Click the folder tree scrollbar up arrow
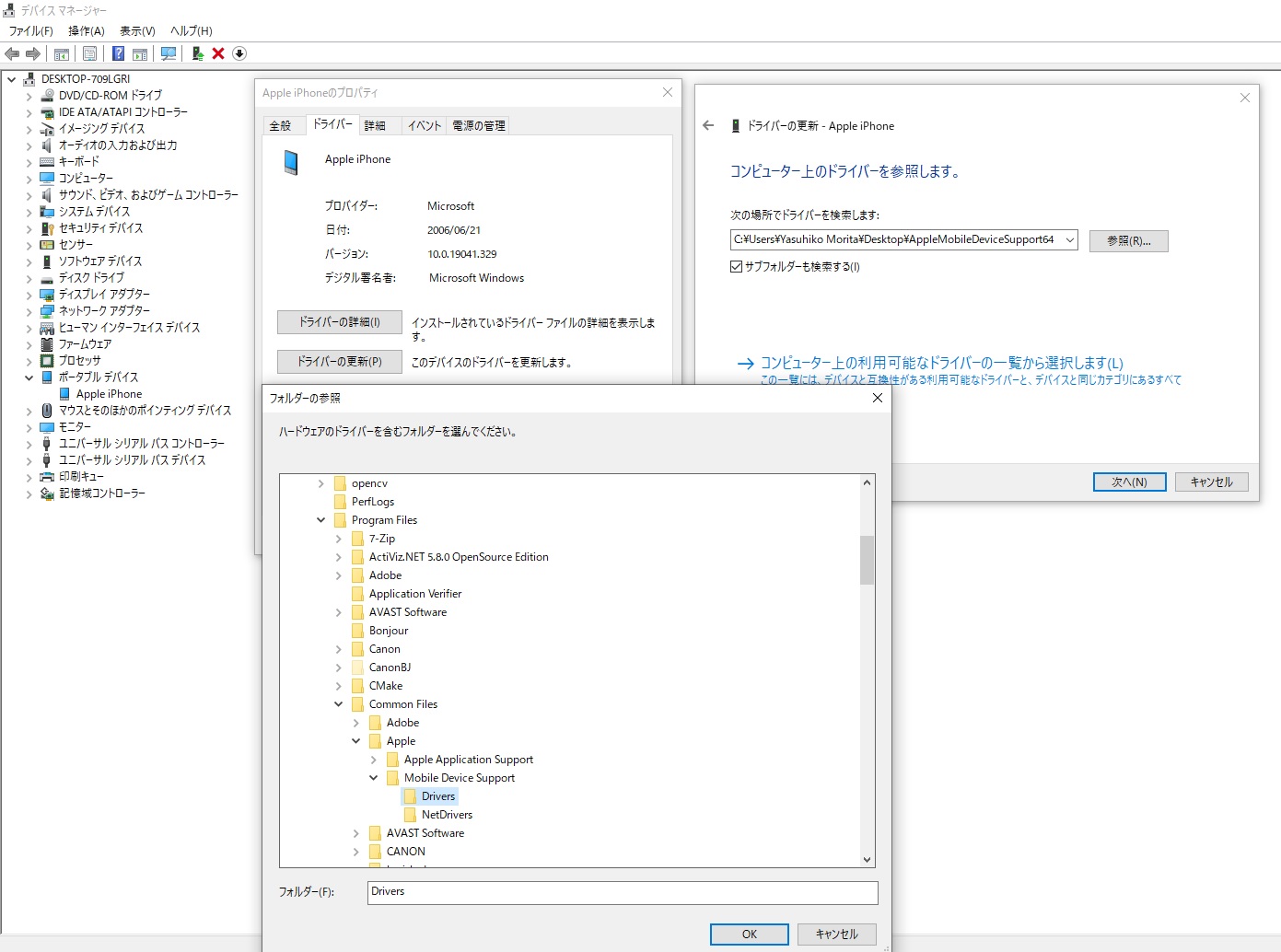 (x=867, y=482)
